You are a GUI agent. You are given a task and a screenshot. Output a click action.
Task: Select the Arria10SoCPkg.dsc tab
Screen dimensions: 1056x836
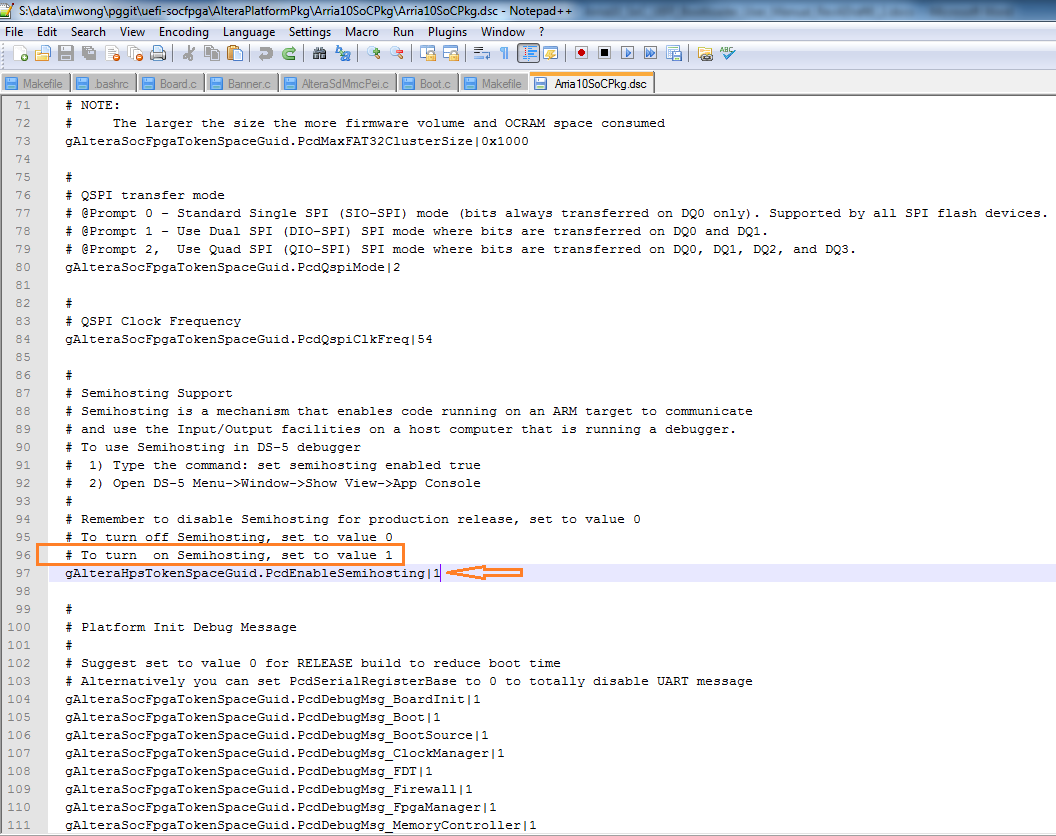click(592, 84)
